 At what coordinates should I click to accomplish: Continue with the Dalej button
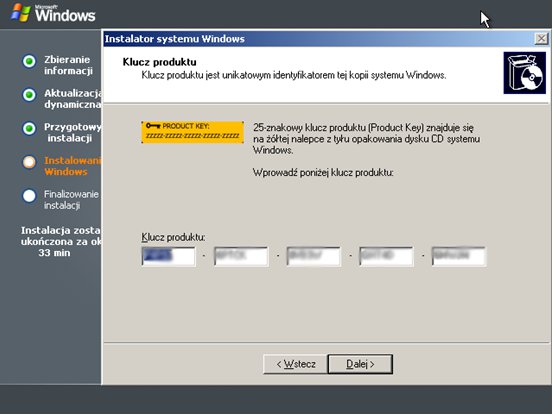[x=360, y=364]
